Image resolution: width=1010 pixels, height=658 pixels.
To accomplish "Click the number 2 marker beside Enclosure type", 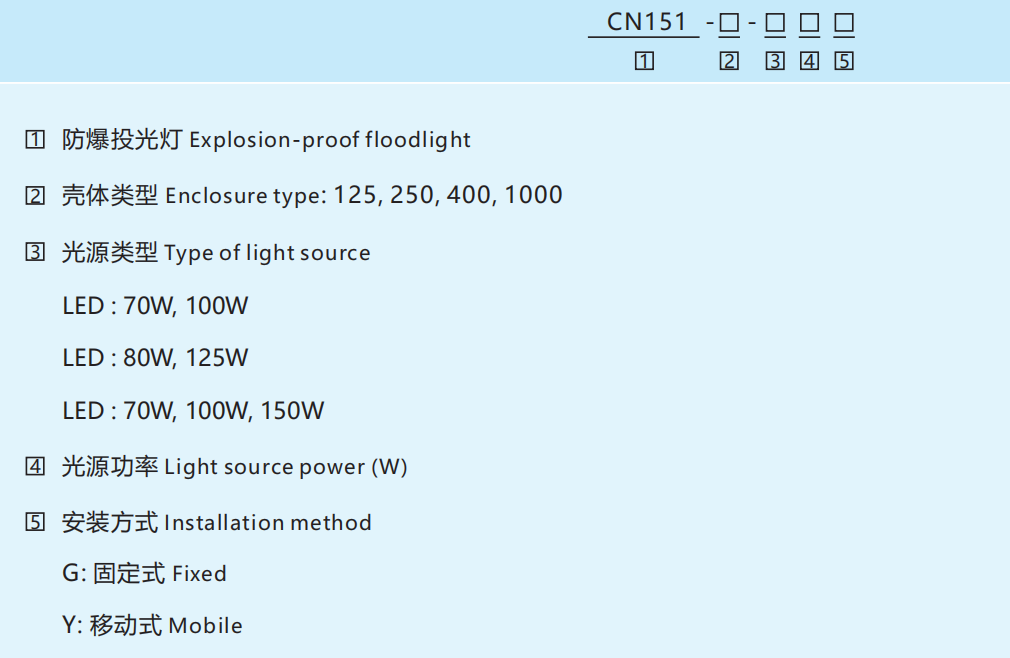I will (x=35, y=196).
